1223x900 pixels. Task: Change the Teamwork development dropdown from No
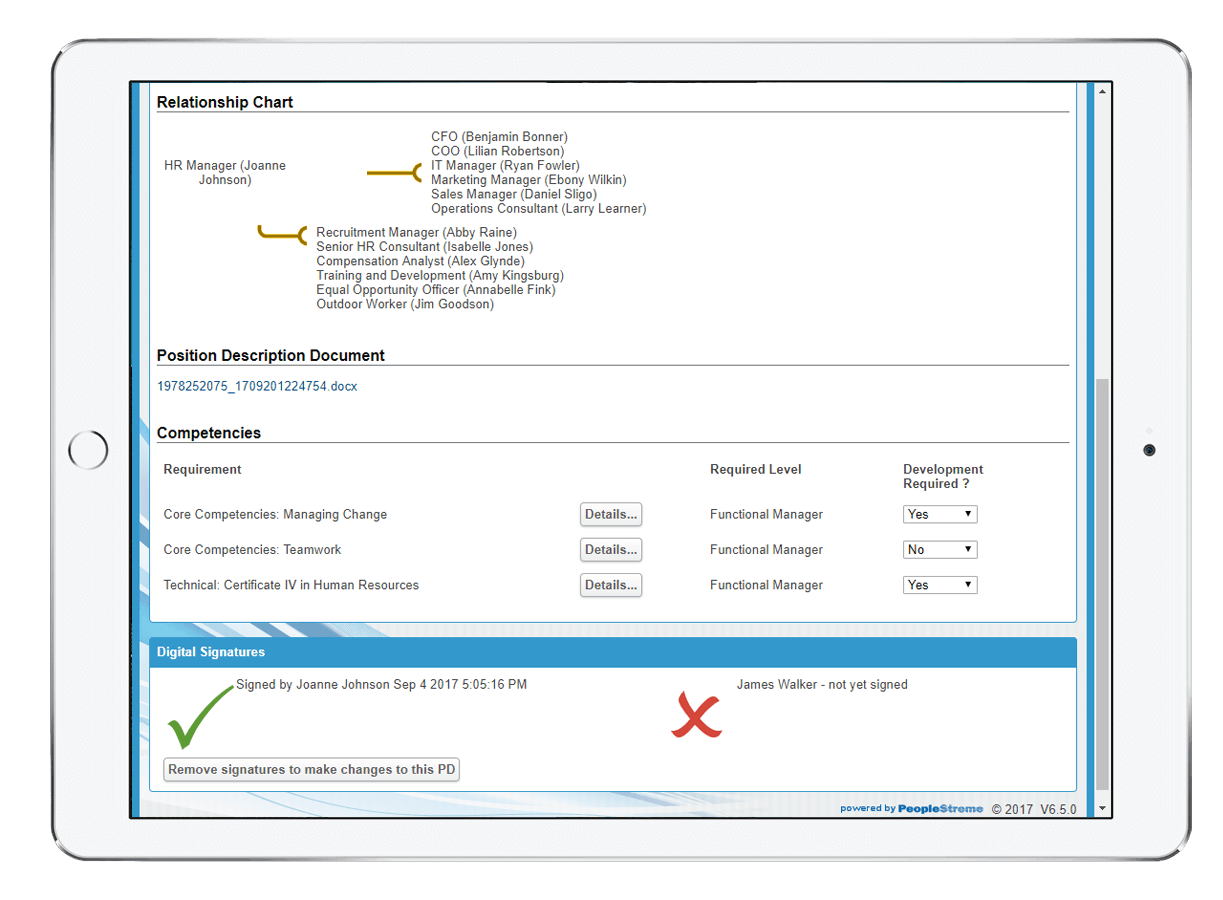point(939,548)
